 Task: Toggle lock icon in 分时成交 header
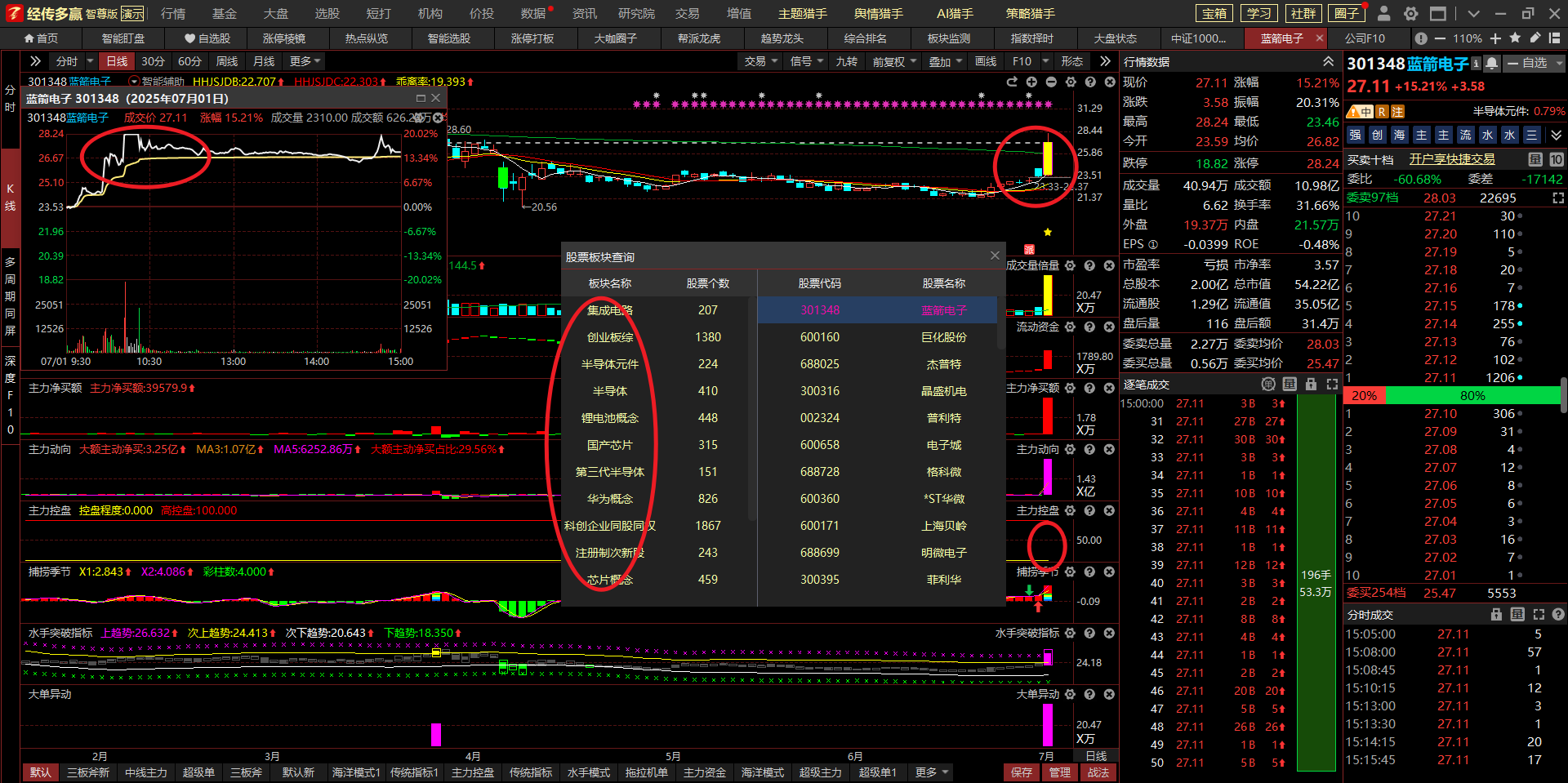coord(1496,614)
